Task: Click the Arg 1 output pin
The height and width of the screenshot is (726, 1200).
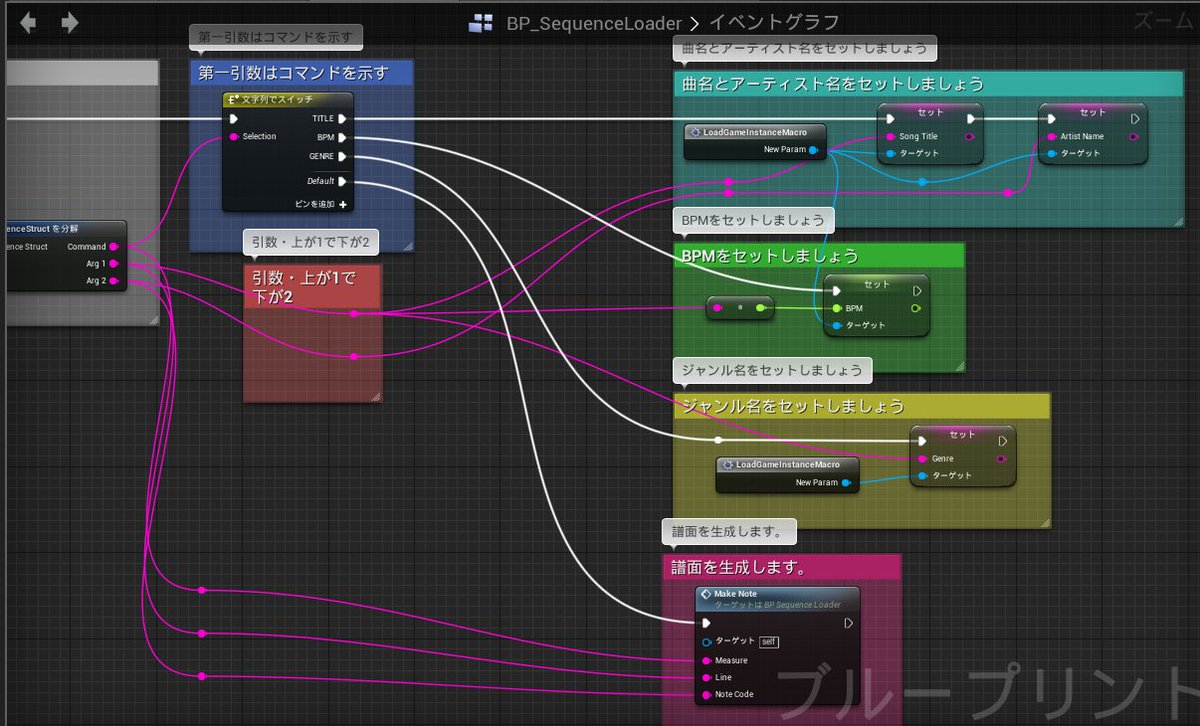Action: click(x=114, y=264)
